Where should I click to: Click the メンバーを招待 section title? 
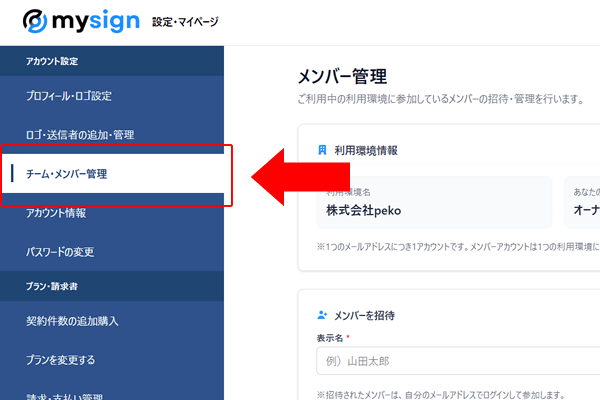click(x=364, y=315)
